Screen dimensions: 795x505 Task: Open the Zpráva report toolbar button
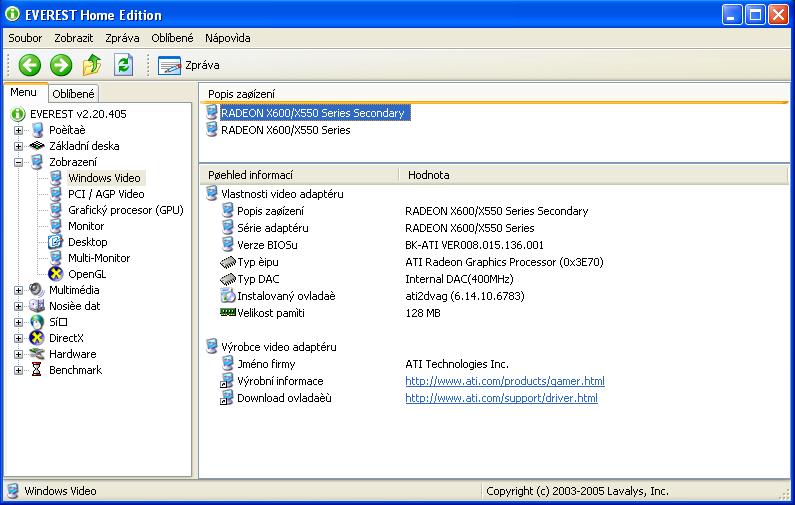pos(189,65)
